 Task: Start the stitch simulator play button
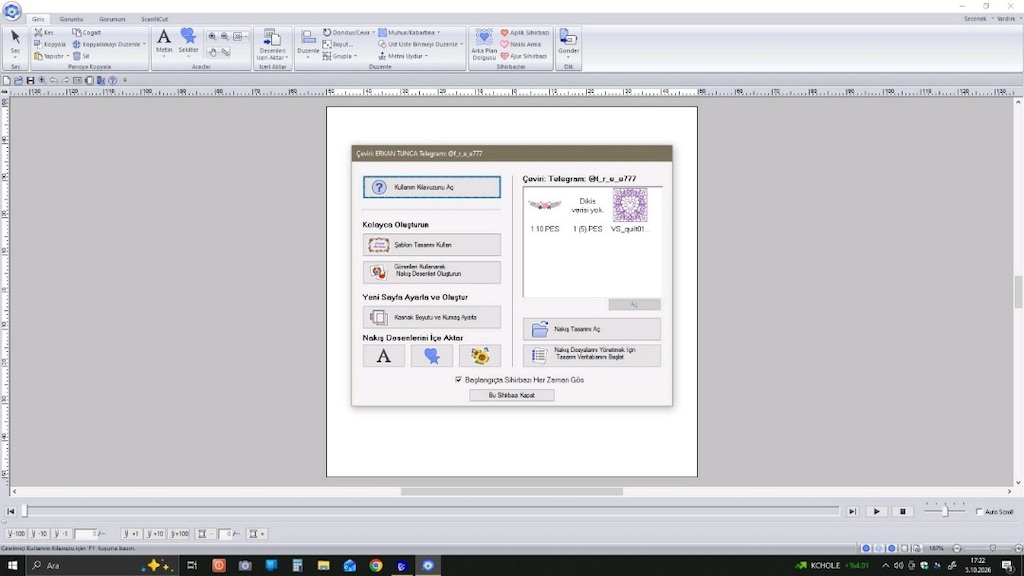(x=876, y=511)
